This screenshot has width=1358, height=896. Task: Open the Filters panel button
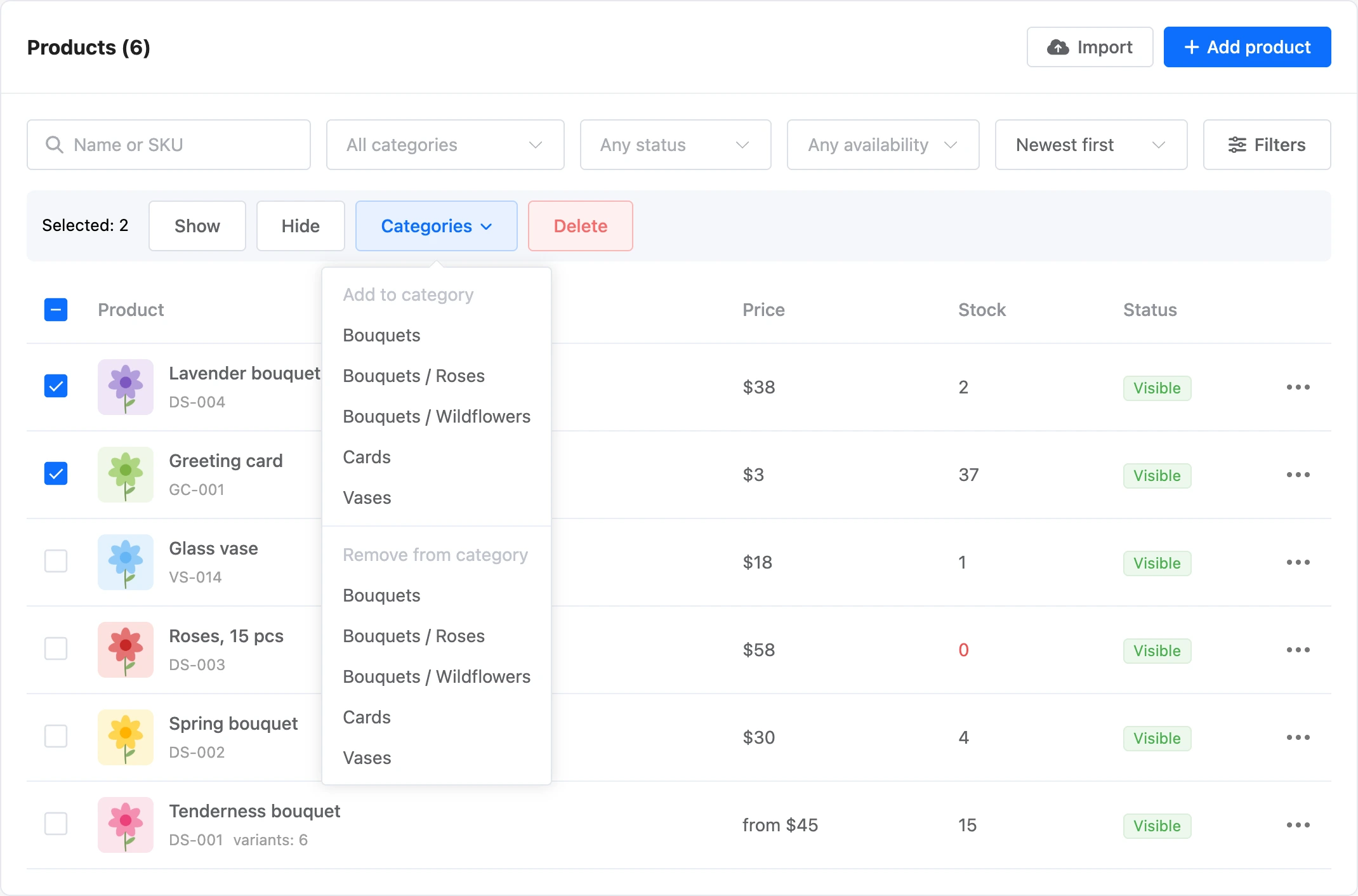[x=1267, y=145]
